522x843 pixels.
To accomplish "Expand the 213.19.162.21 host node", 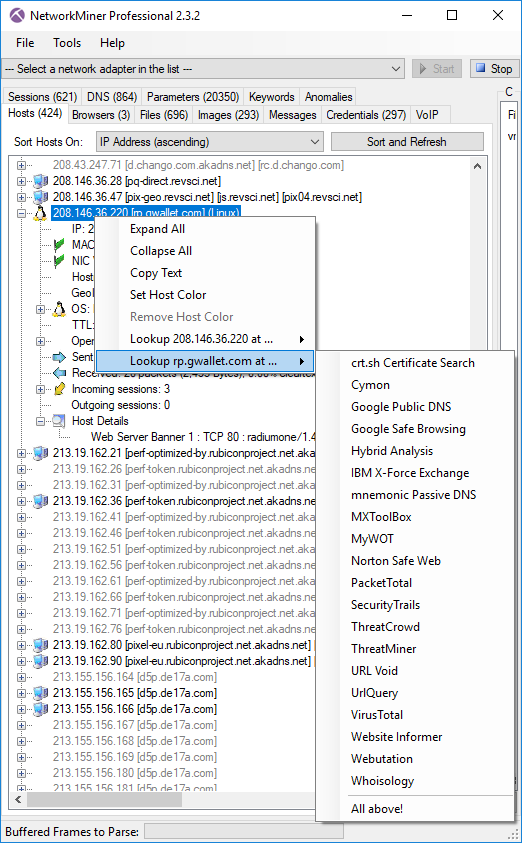I will pos(21,453).
